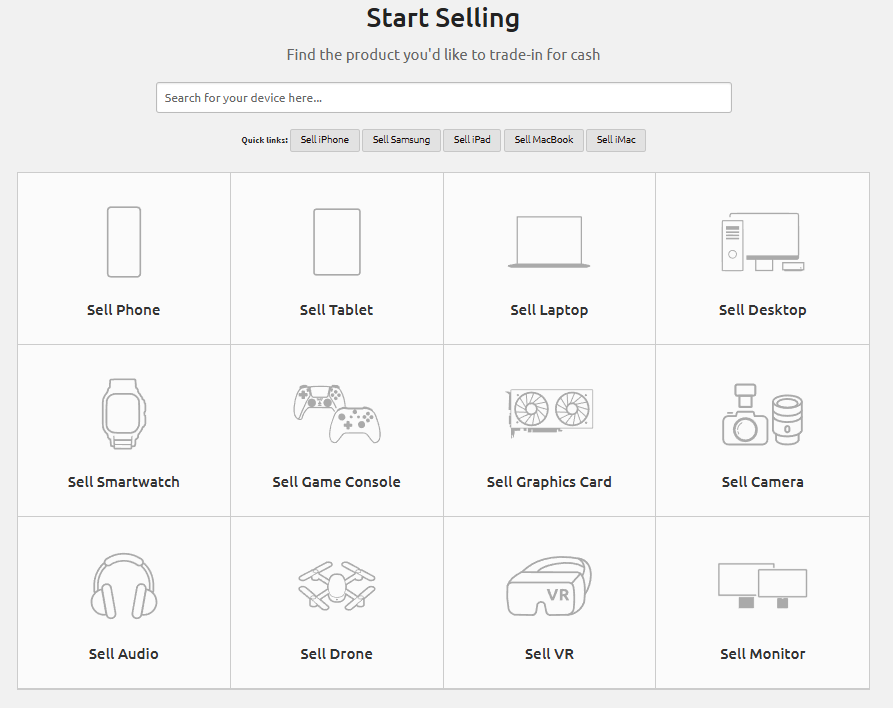The width and height of the screenshot is (893, 708).
Task: Click the dual monitor icon
Action: [x=762, y=584]
